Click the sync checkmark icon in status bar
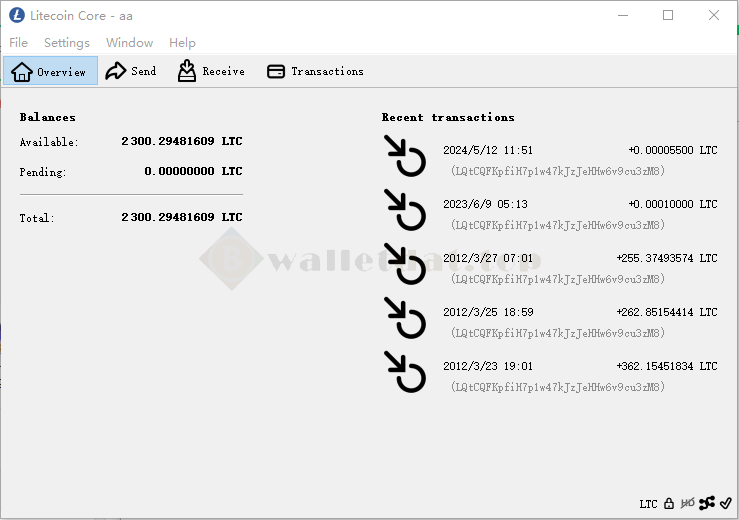 click(726, 503)
